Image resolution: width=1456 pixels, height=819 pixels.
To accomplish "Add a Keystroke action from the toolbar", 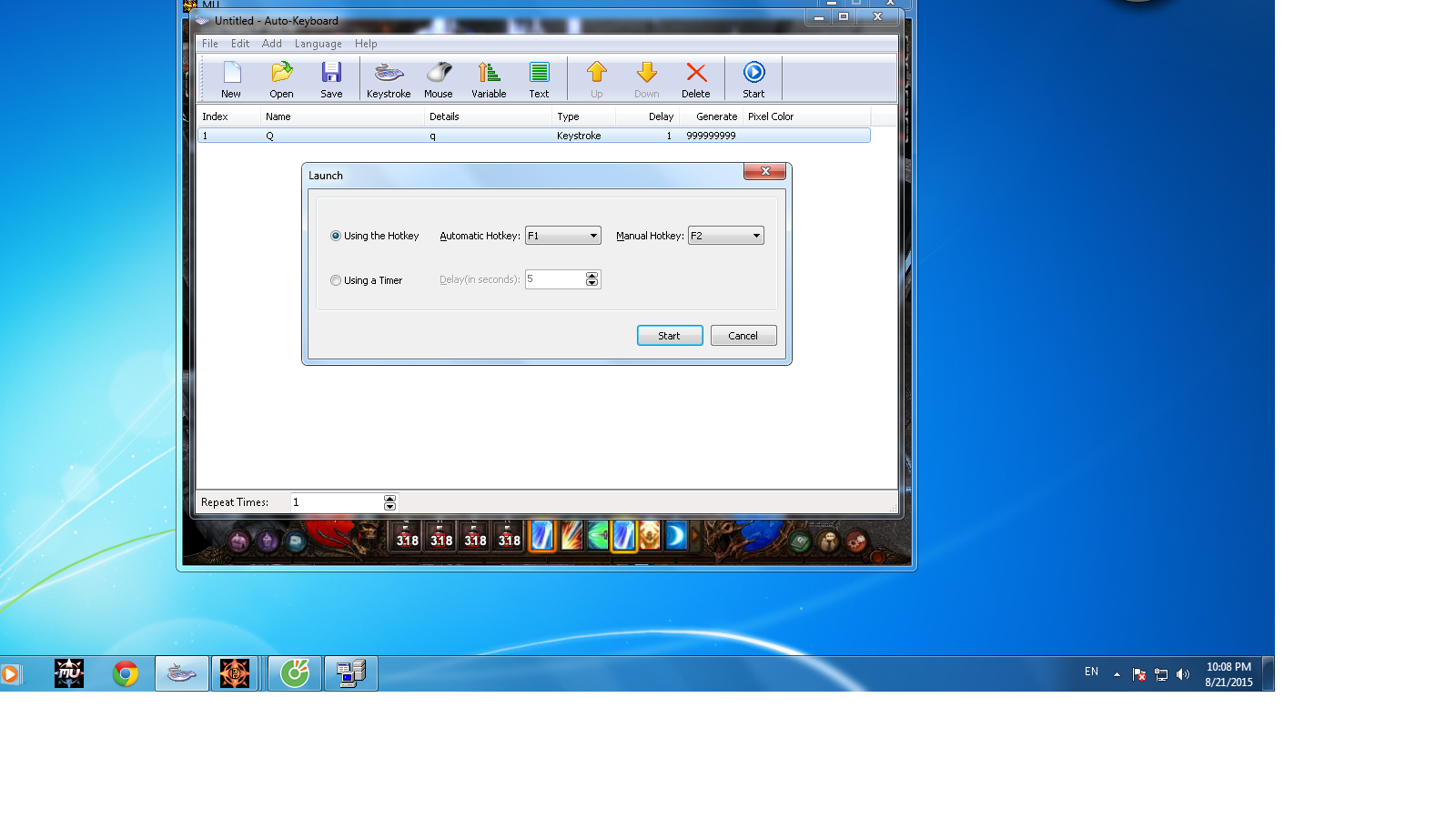I will [x=389, y=79].
